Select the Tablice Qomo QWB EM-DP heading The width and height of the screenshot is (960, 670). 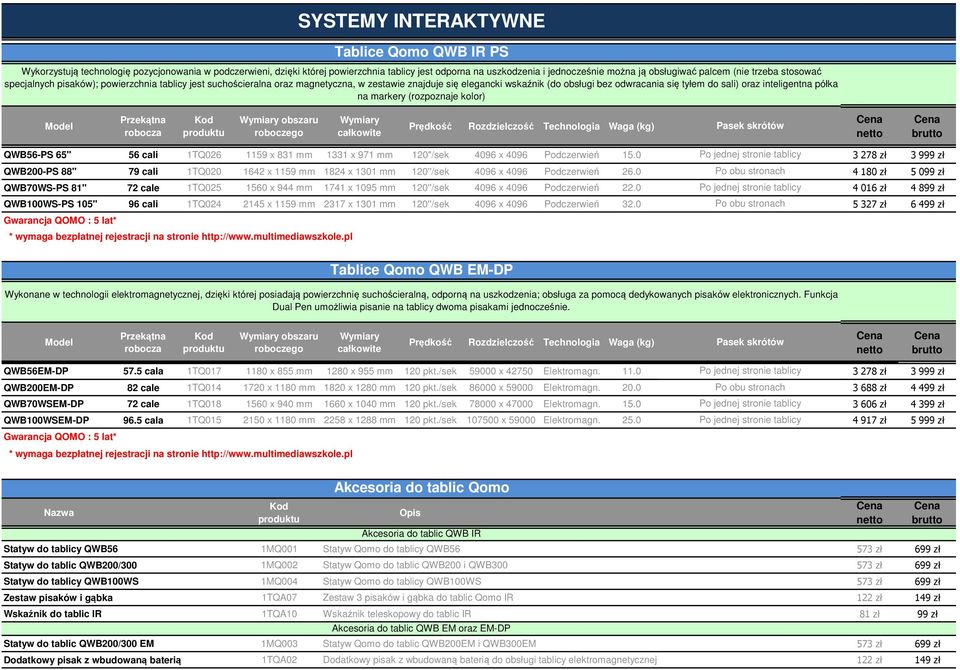[x=421, y=270]
